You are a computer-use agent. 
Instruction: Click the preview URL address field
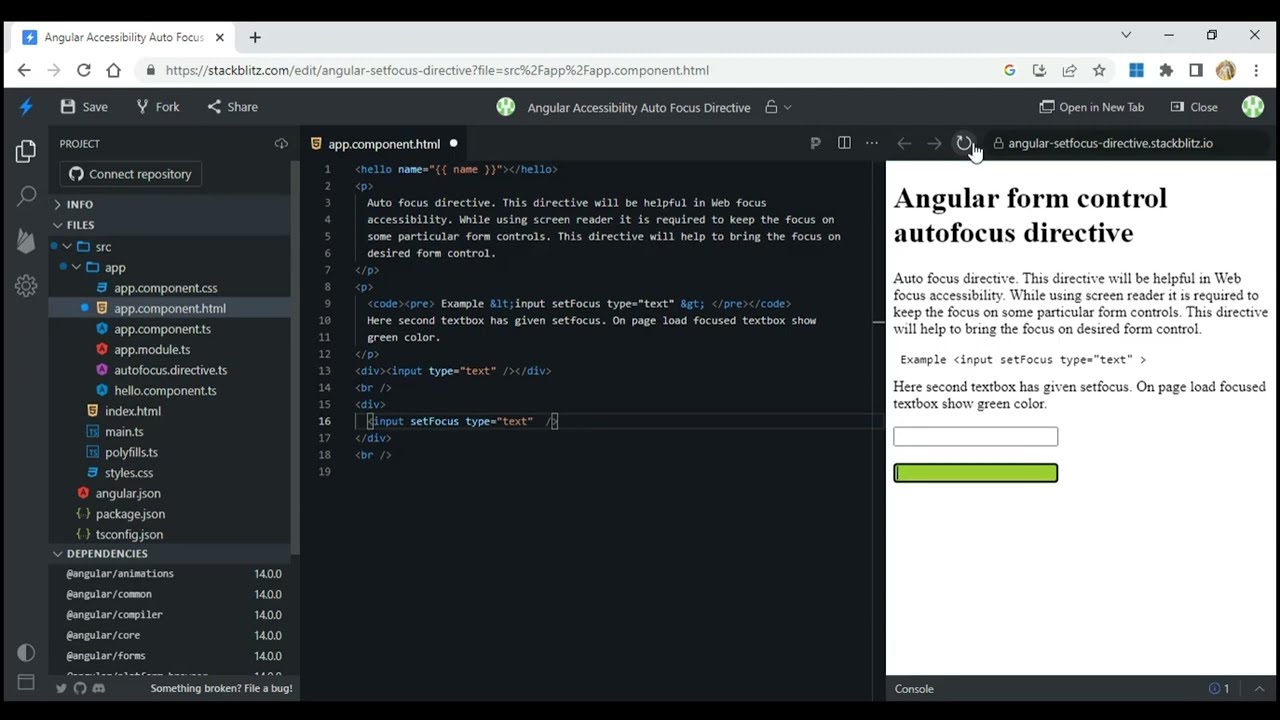click(1128, 144)
